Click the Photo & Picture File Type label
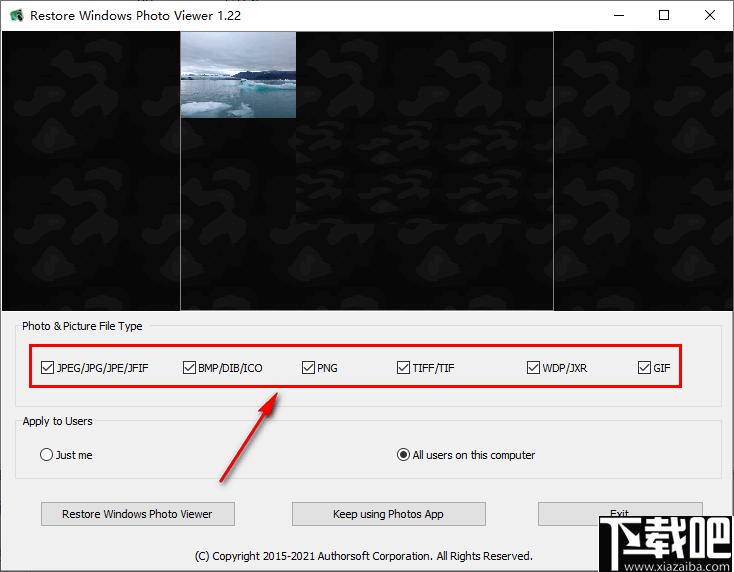The width and height of the screenshot is (734, 572). click(x=82, y=326)
